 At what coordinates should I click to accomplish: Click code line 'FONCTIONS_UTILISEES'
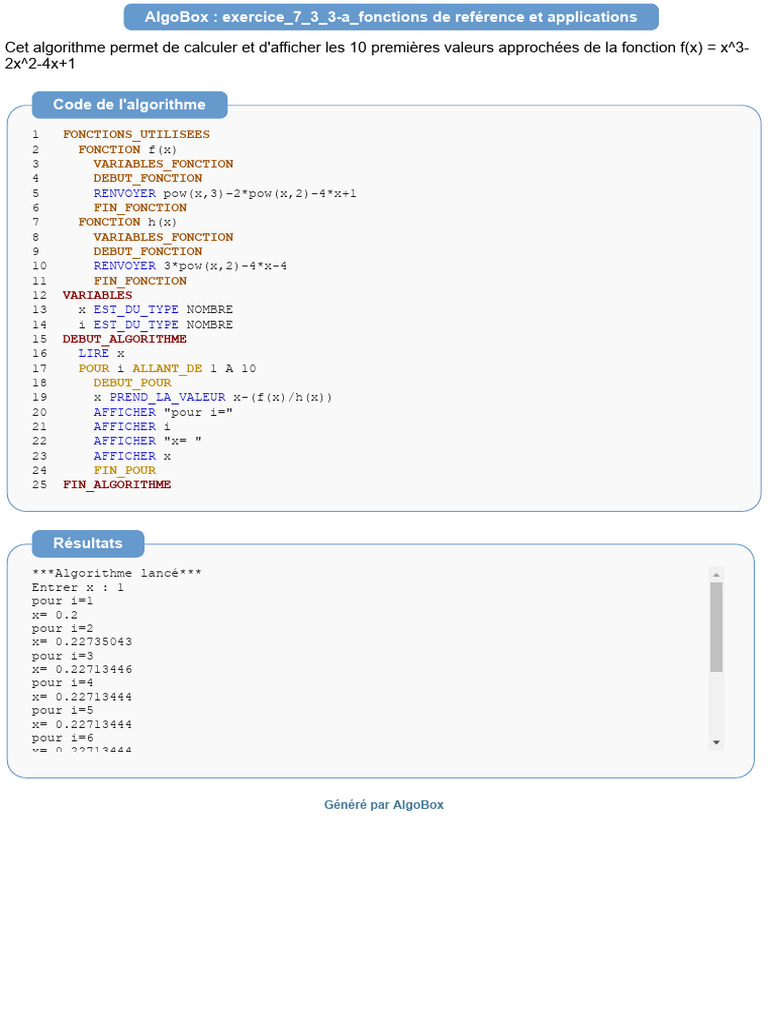136,135
